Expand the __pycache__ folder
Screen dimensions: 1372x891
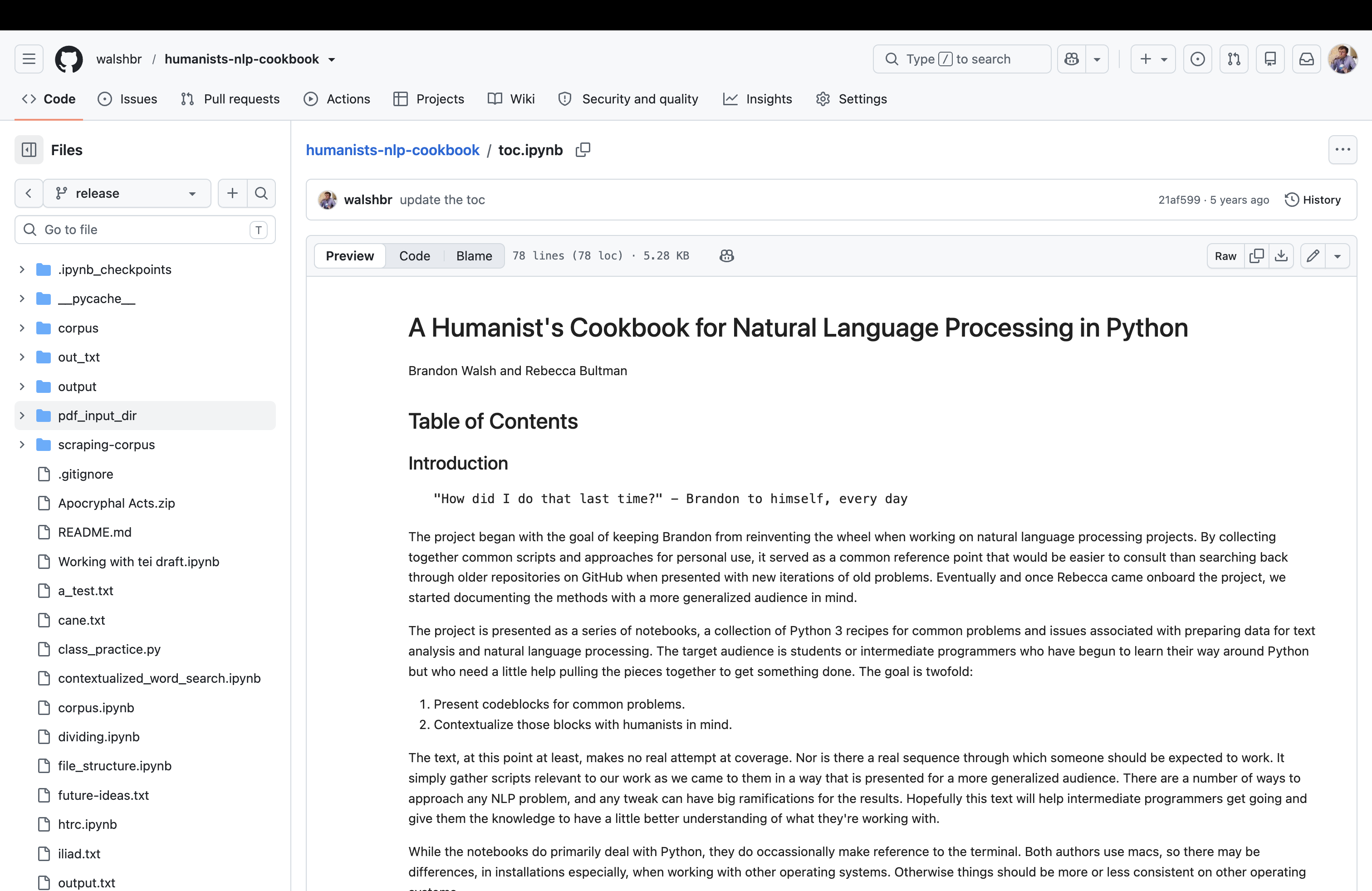22,299
